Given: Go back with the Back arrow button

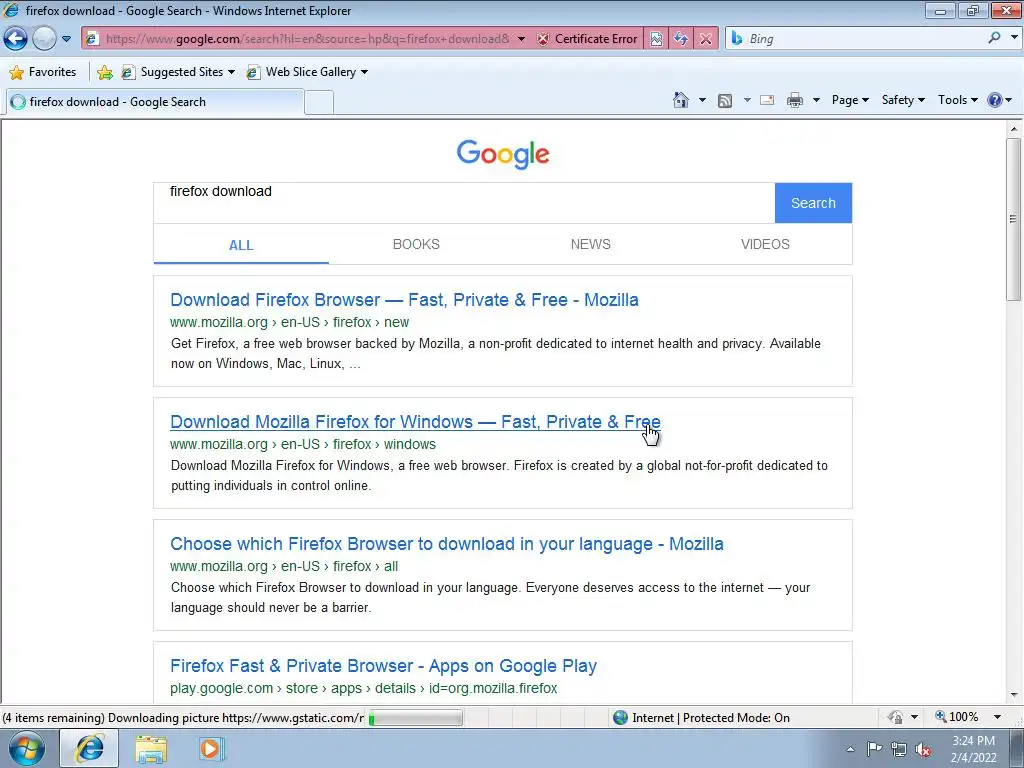Looking at the screenshot, I should click(x=15, y=39).
